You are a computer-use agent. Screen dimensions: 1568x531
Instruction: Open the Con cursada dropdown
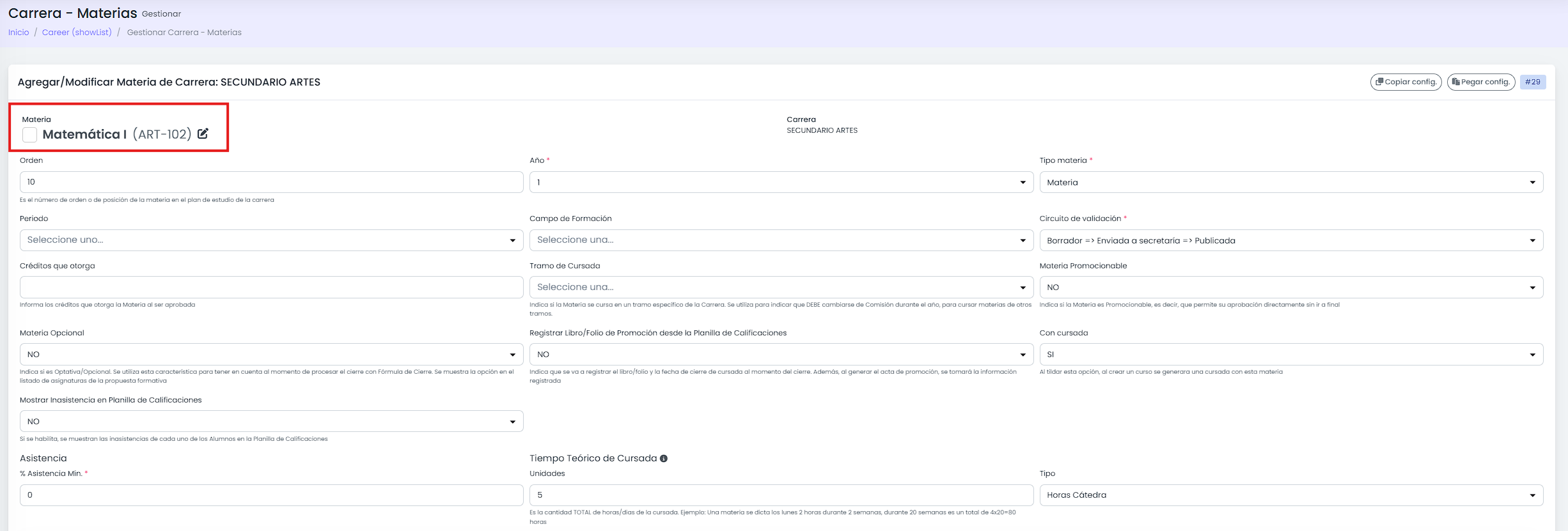tap(1291, 355)
